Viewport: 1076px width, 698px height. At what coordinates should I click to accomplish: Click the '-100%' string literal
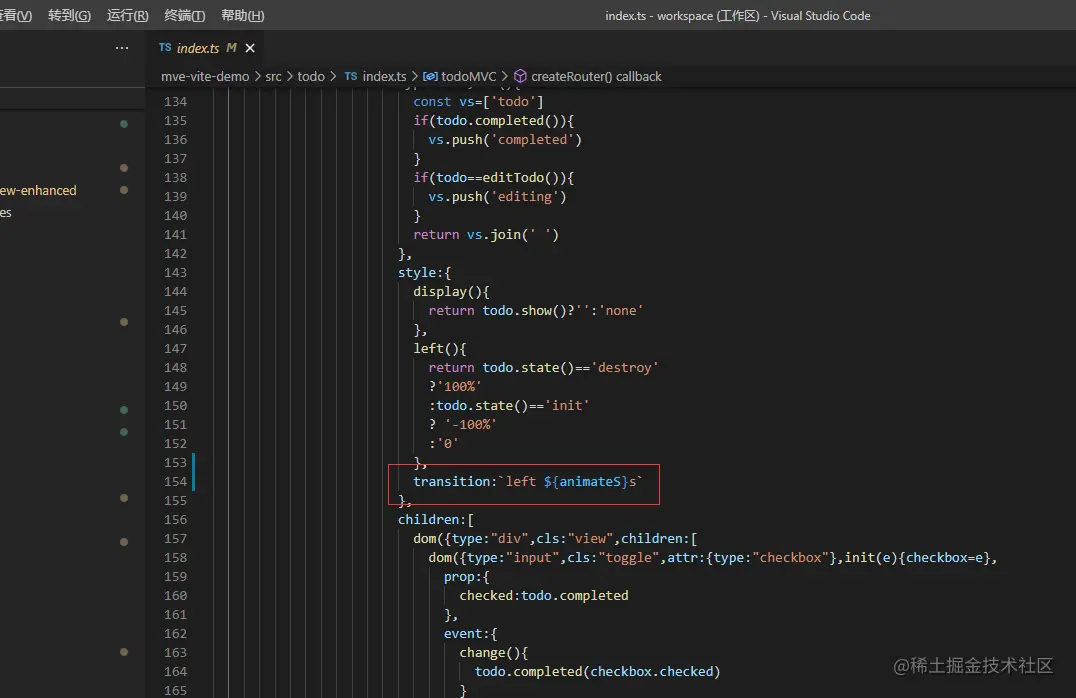click(470, 425)
